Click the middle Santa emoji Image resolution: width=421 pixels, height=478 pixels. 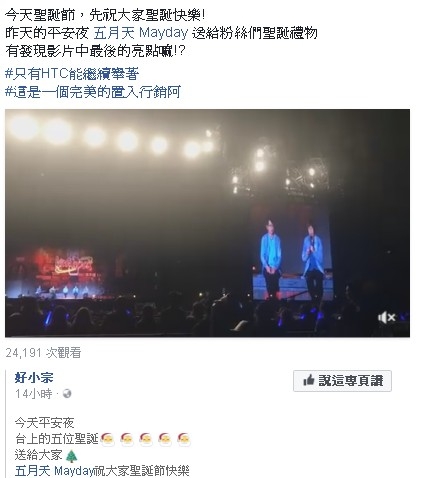tap(146, 439)
